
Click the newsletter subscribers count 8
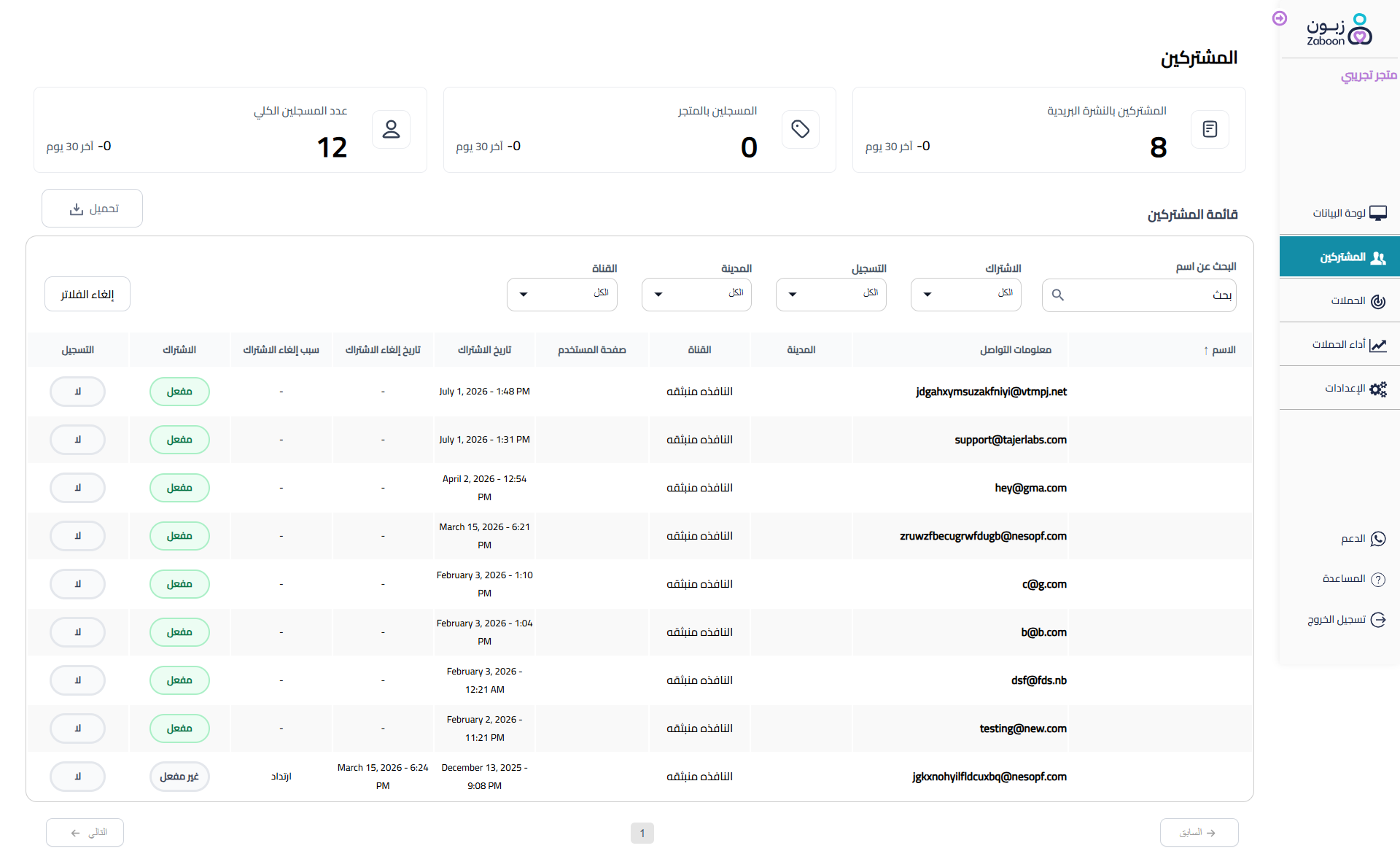[1158, 147]
